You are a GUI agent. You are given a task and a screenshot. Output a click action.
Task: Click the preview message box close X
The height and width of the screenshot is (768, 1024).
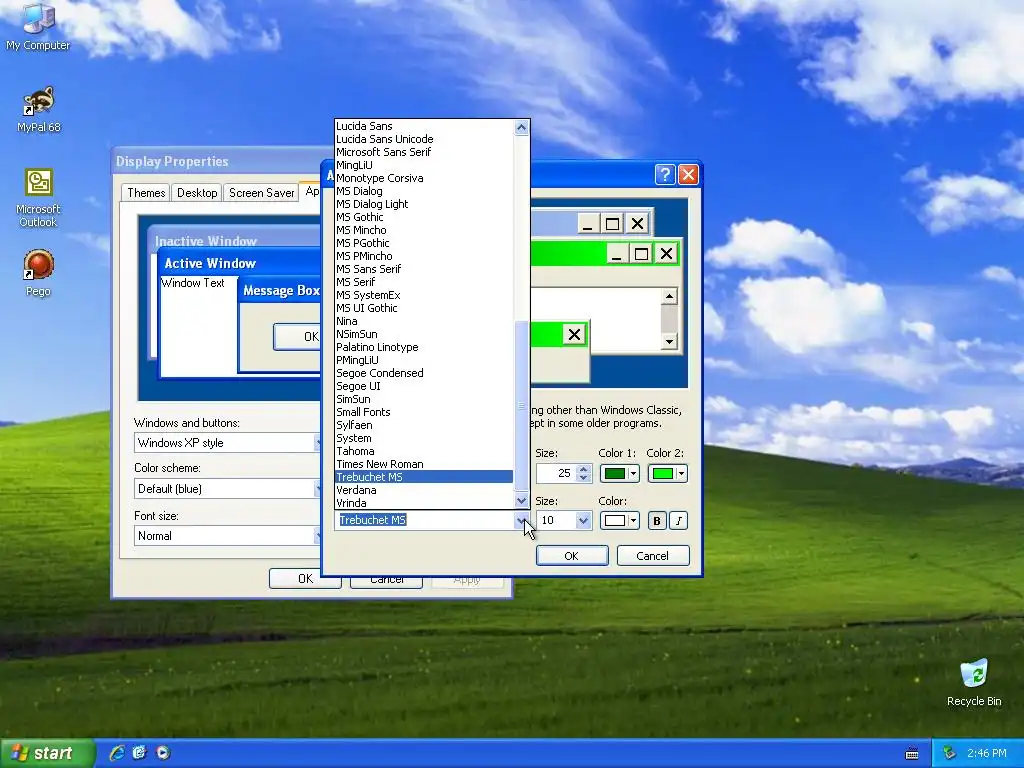point(574,335)
